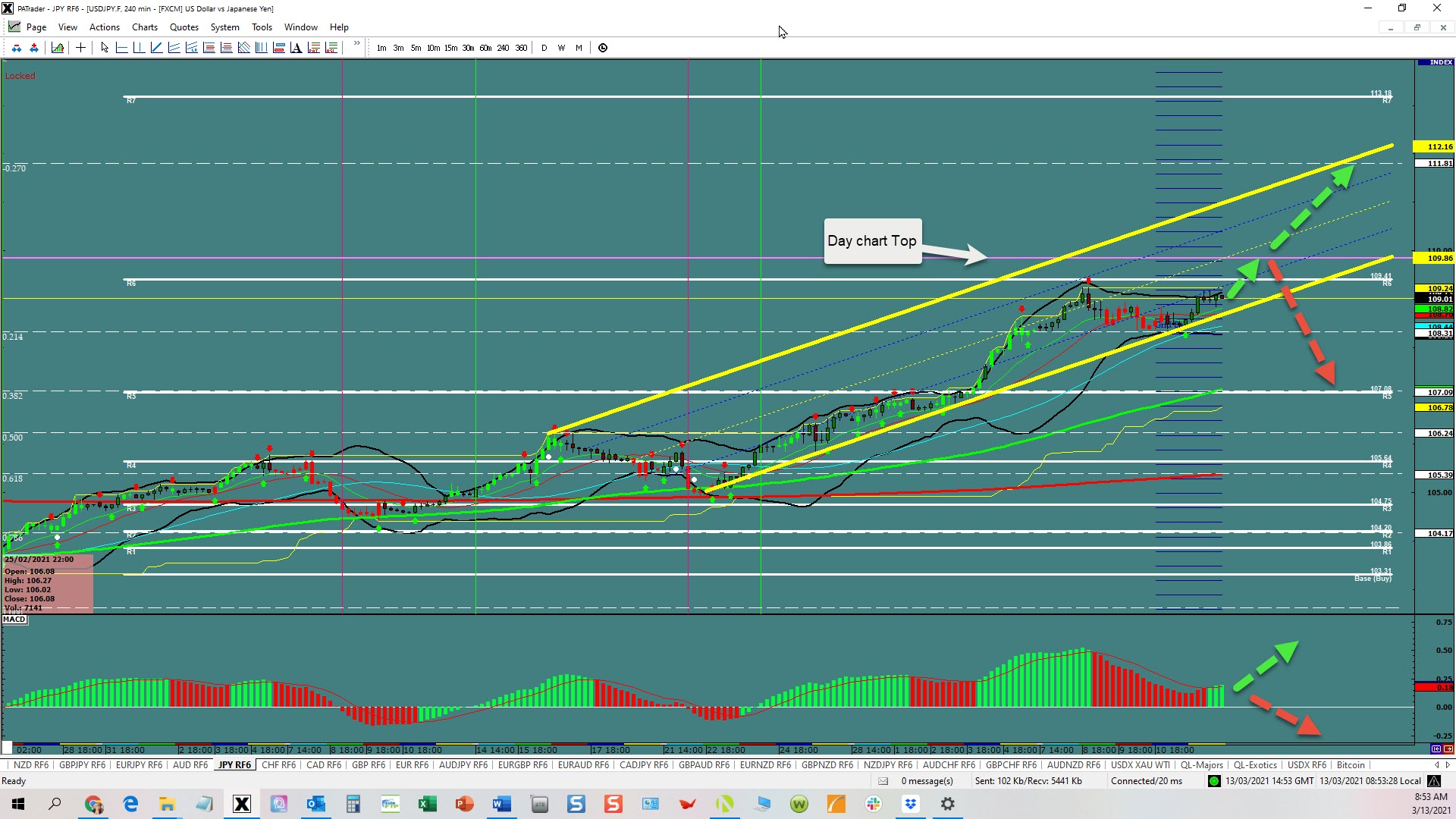The image size is (1456, 819).
Task: Switch to the 60m timeframe
Action: point(485,48)
